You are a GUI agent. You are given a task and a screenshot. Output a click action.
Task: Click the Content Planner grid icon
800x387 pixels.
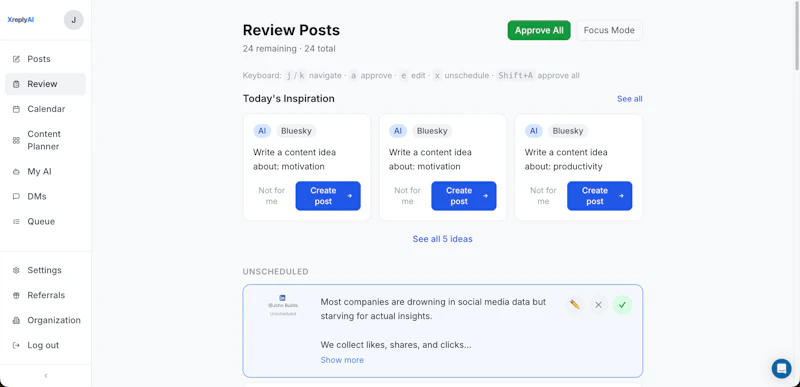pos(16,140)
